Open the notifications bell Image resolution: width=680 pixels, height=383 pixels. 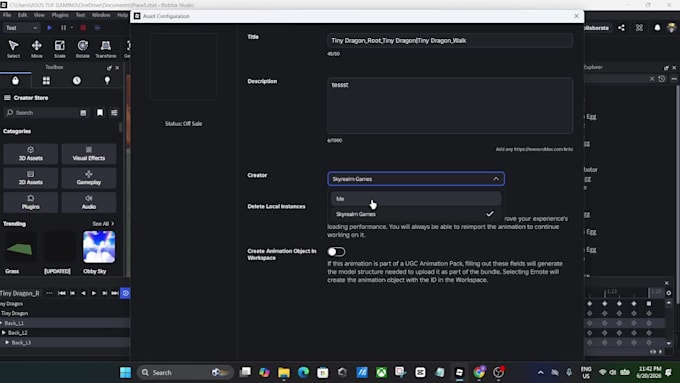657,28
